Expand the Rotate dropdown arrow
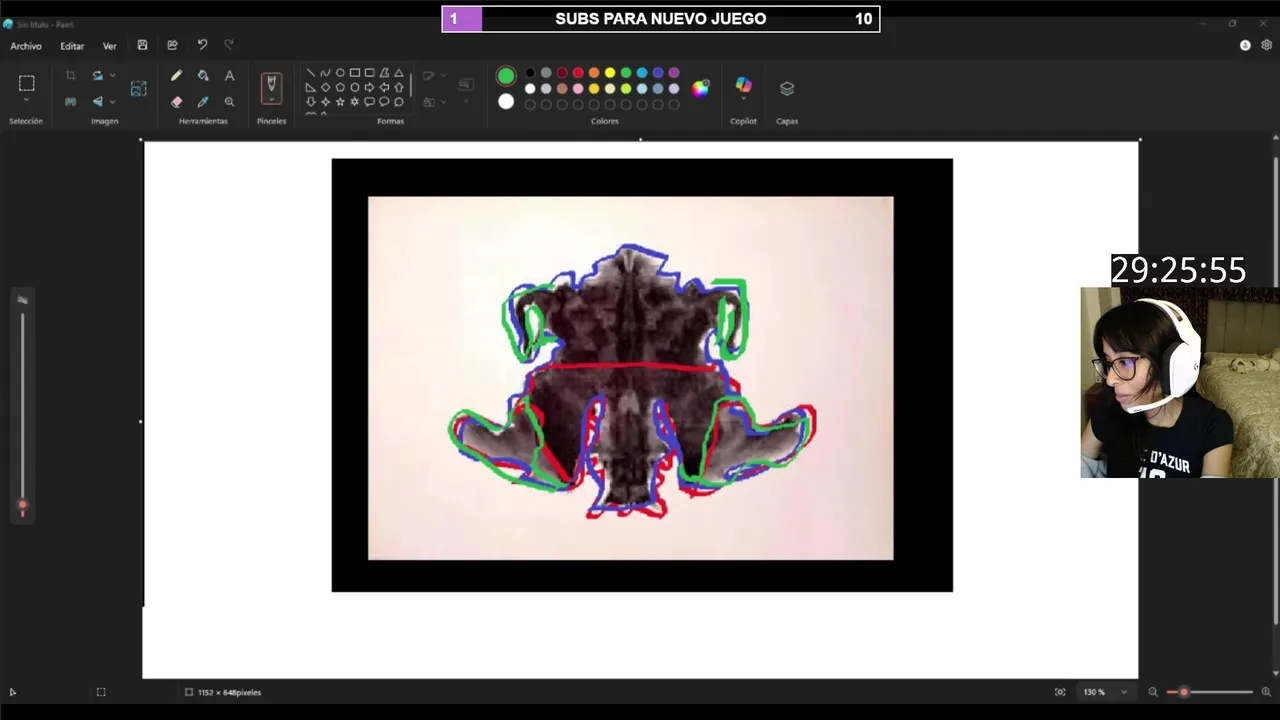The width and height of the screenshot is (1280, 720). tap(112, 75)
